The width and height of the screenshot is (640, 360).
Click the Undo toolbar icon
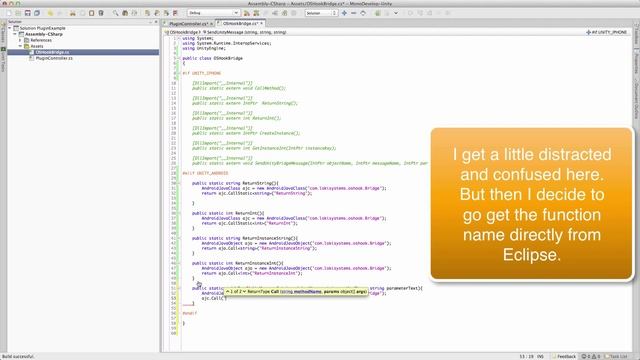click(x=50, y=13)
